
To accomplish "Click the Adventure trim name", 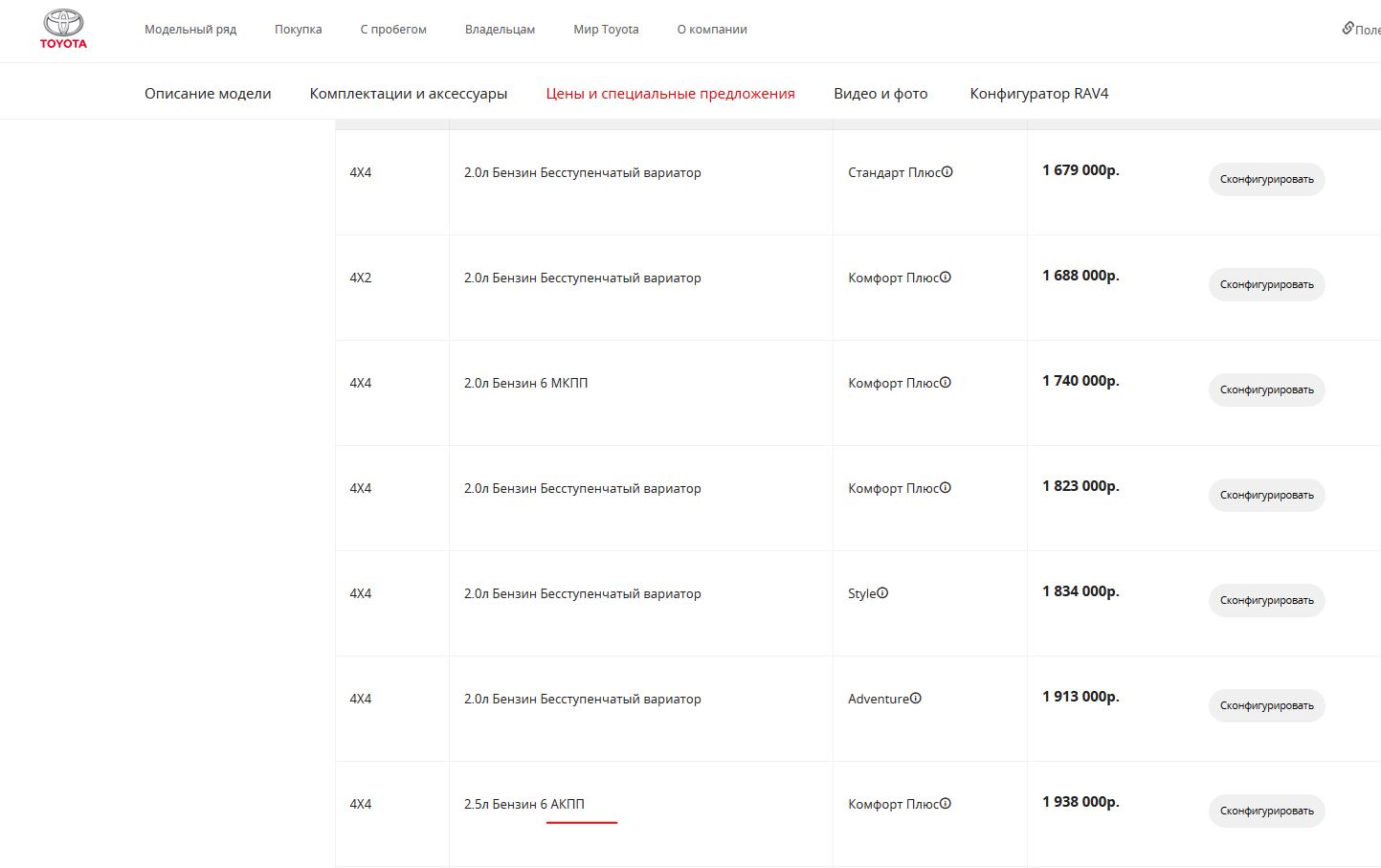I will point(879,699).
